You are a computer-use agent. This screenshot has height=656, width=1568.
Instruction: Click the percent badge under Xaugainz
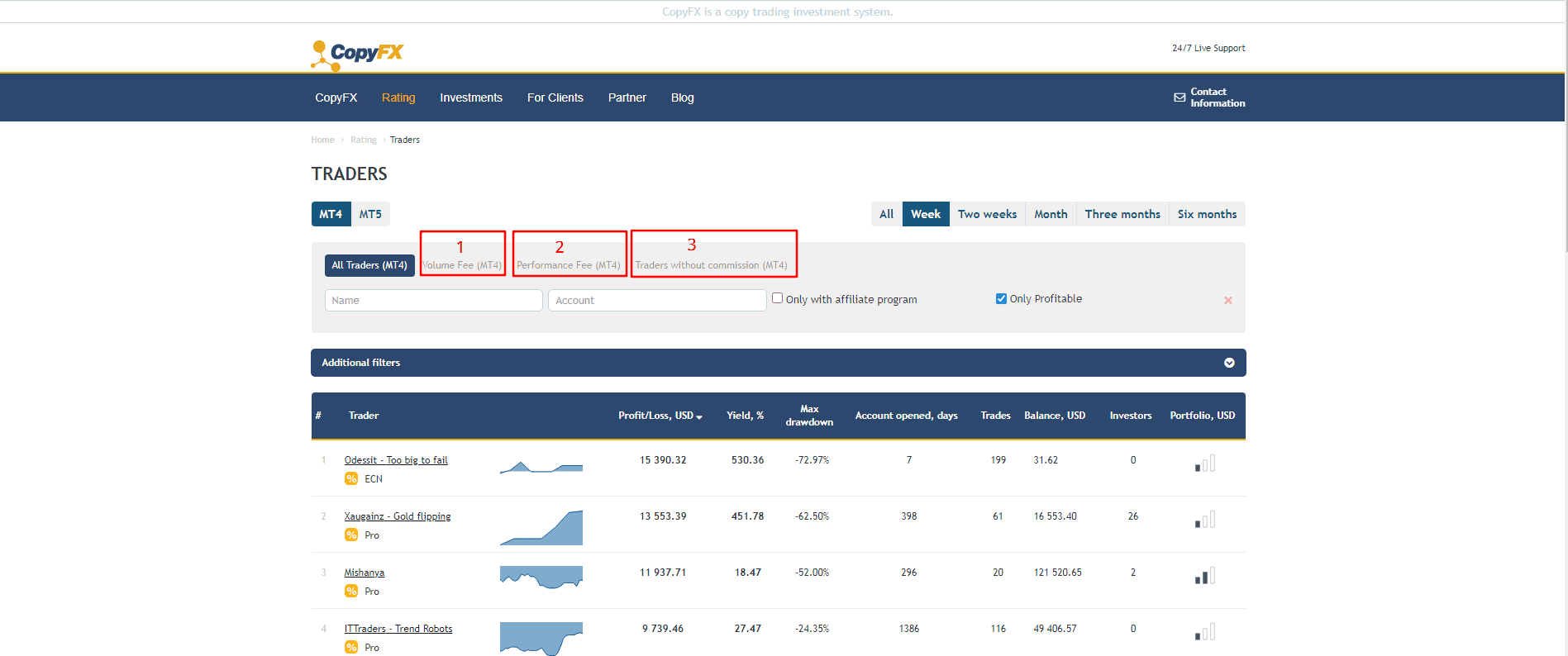351,535
